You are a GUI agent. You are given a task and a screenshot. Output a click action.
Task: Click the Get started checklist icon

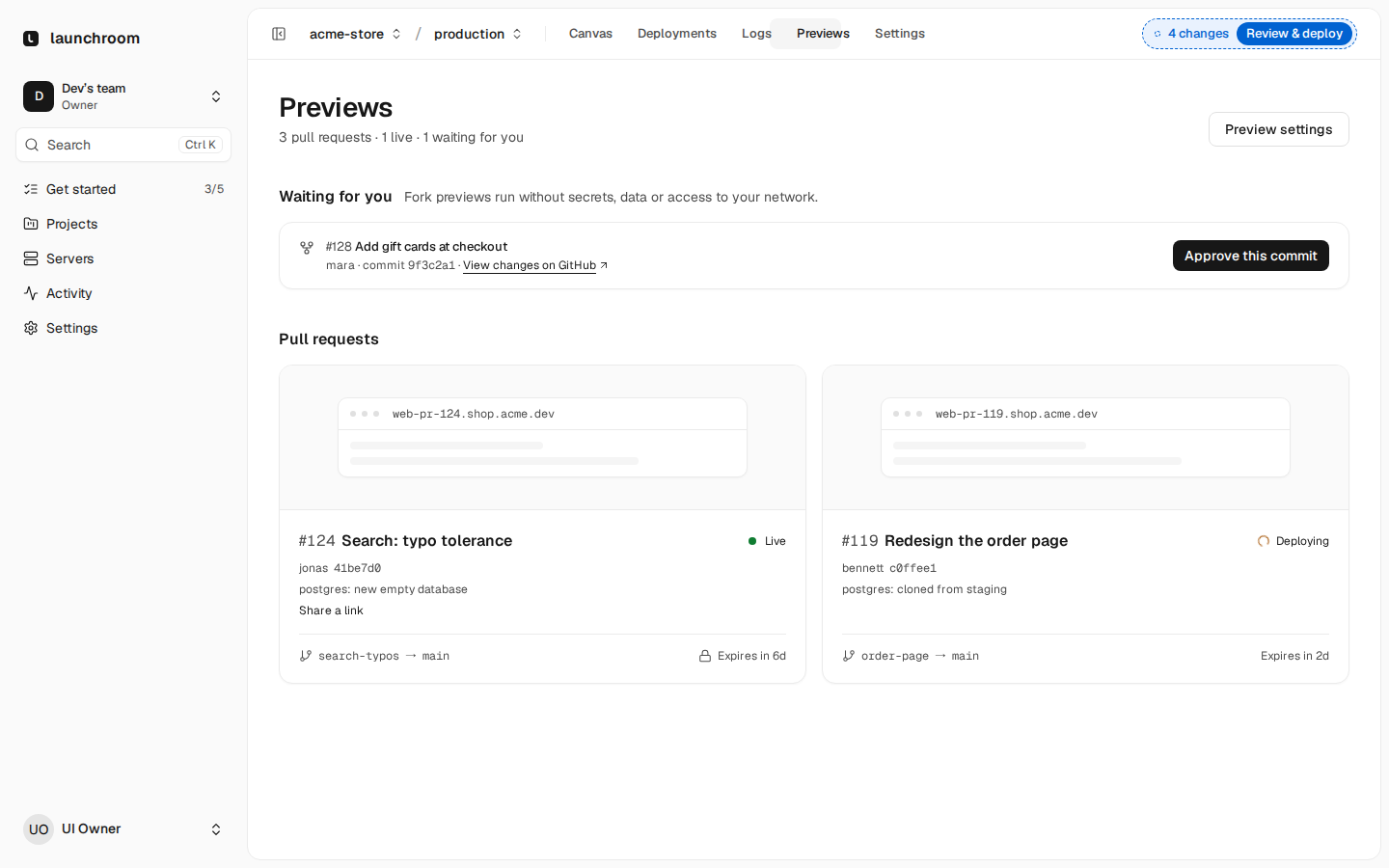[x=31, y=189]
